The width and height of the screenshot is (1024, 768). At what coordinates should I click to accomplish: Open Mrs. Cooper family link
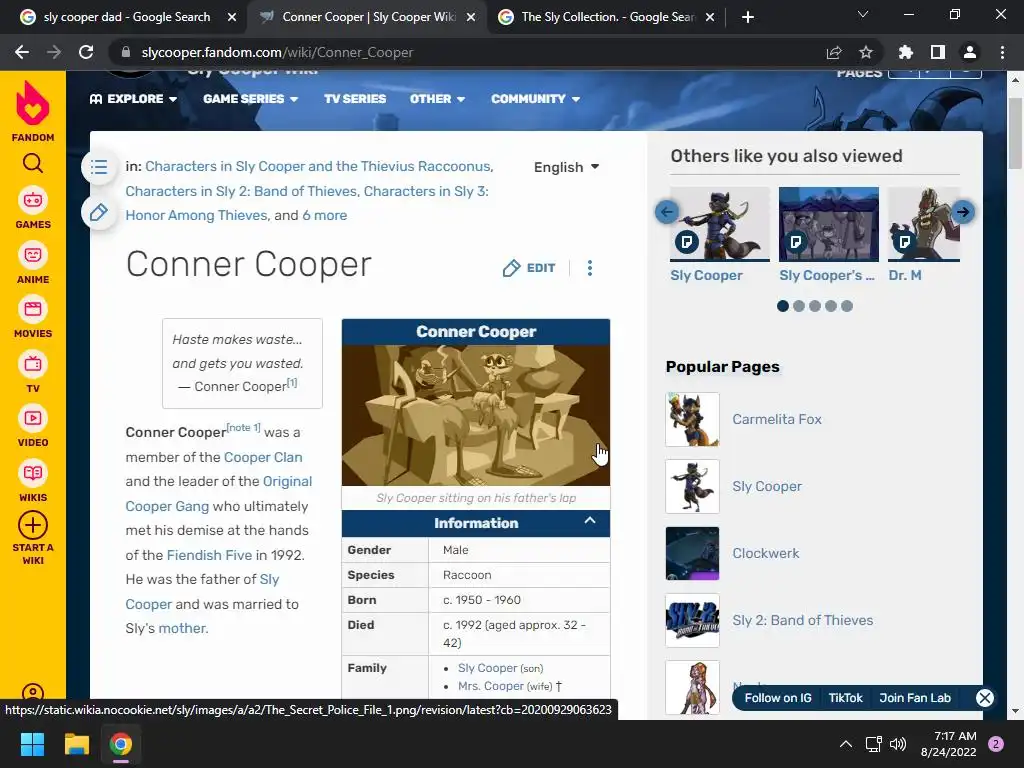pyautogui.click(x=490, y=686)
